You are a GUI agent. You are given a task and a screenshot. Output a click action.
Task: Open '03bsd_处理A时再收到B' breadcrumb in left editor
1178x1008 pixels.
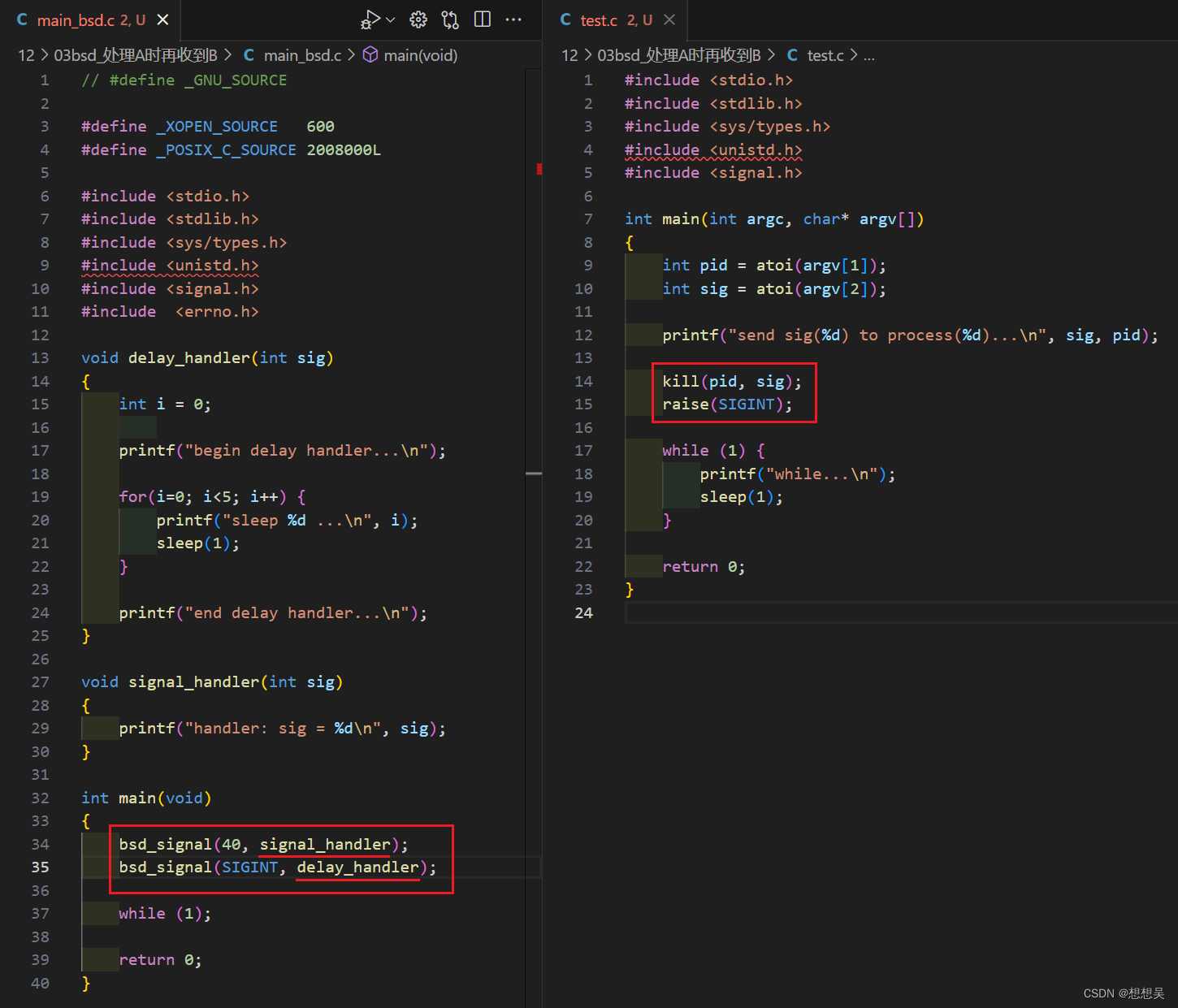point(136,55)
